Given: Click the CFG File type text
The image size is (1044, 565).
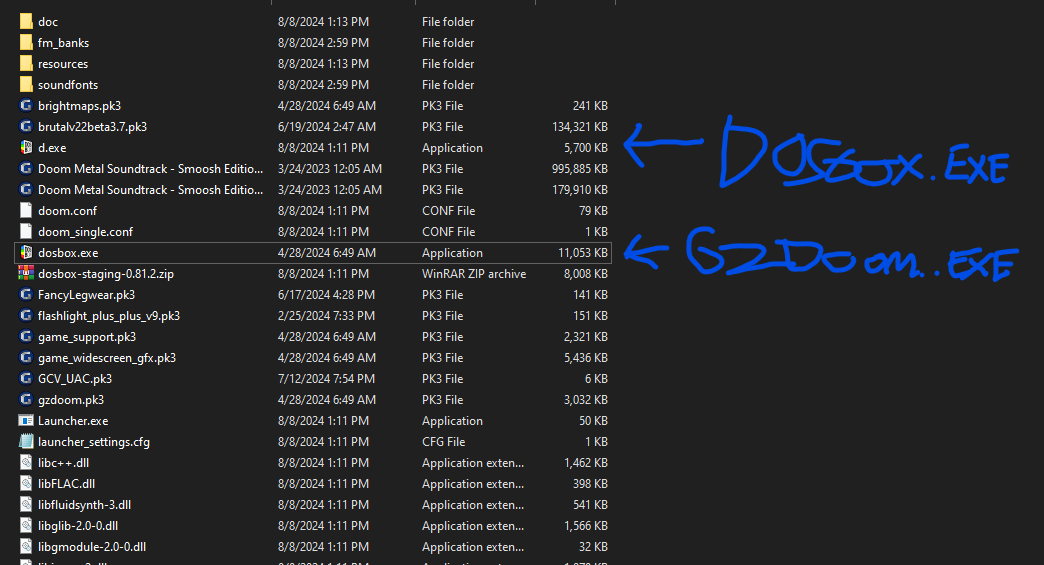Looking at the screenshot, I should pyautogui.click(x=443, y=442).
